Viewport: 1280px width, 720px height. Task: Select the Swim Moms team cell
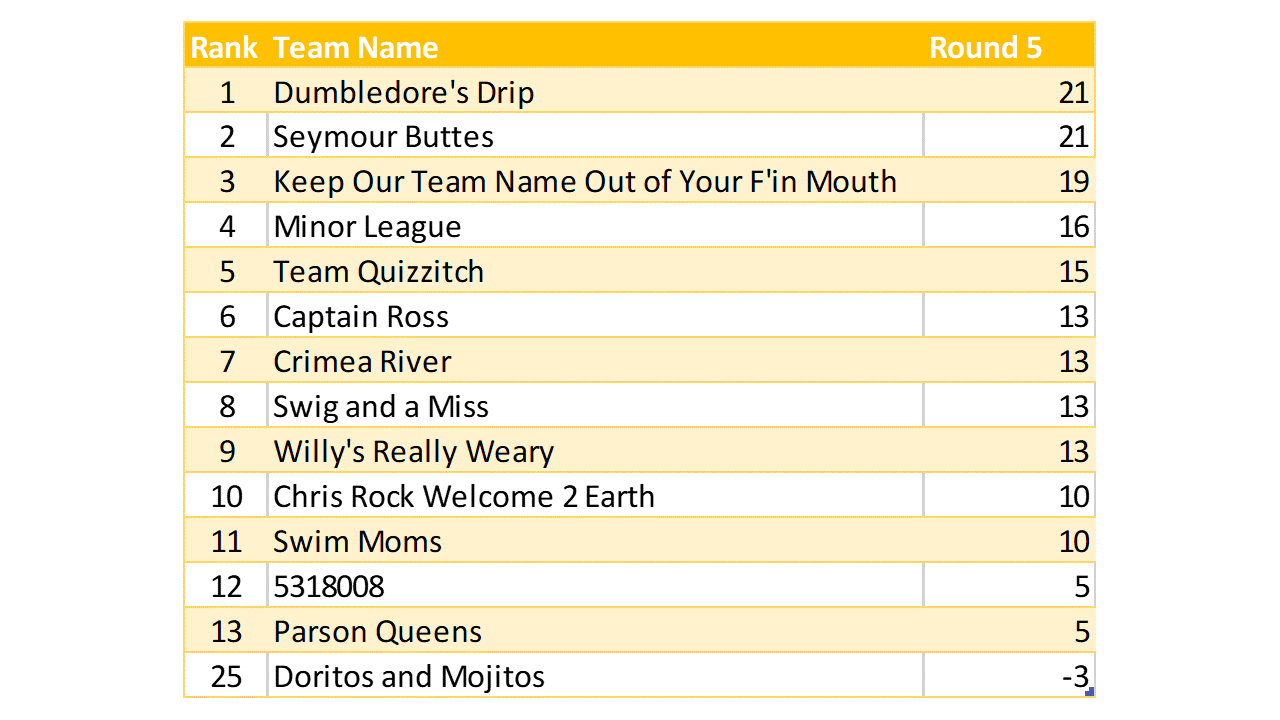point(358,542)
